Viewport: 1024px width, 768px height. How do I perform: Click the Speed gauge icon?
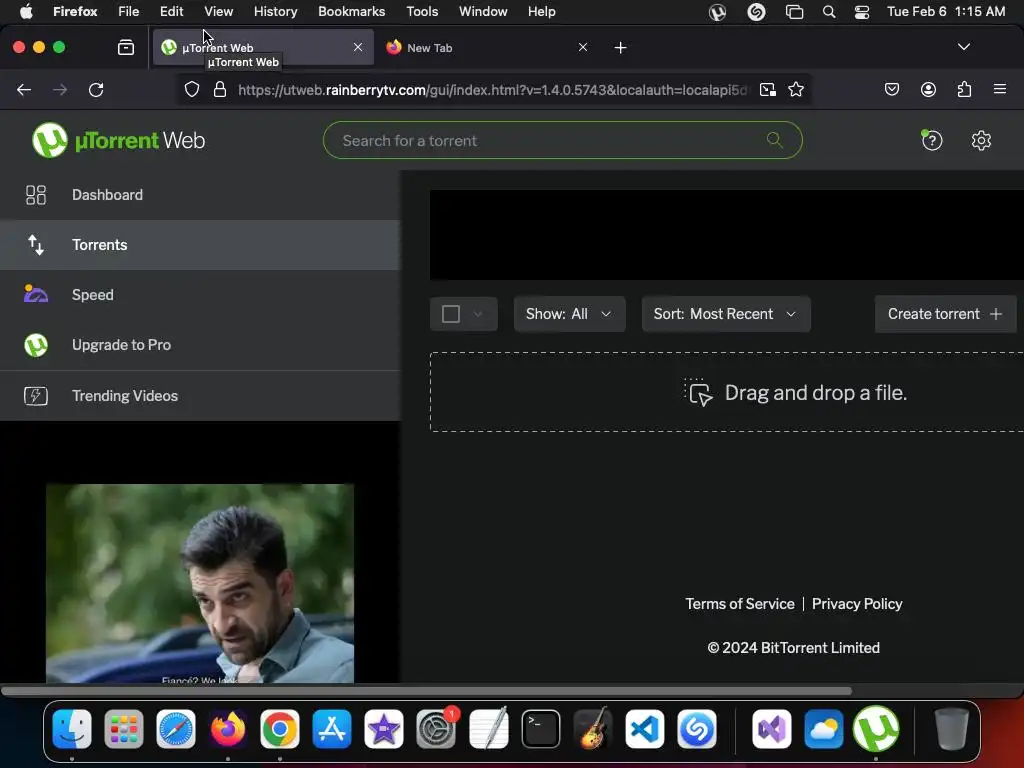pyautogui.click(x=36, y=295)
